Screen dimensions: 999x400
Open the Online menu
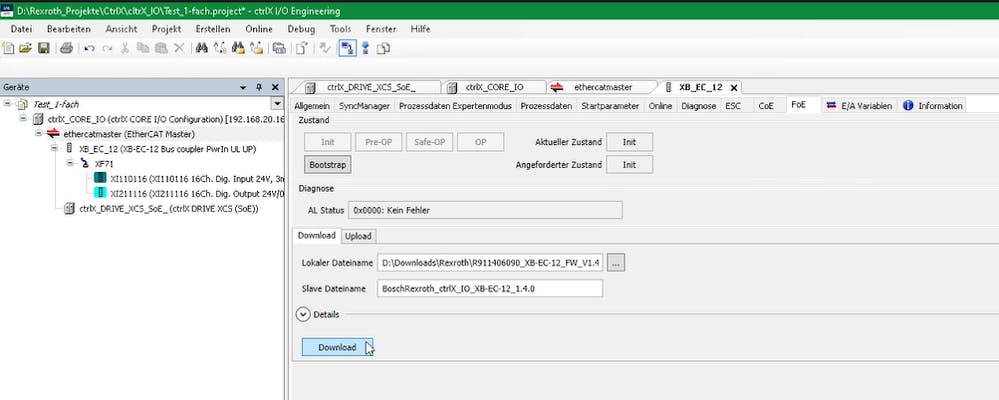click(x=259, y=29)
